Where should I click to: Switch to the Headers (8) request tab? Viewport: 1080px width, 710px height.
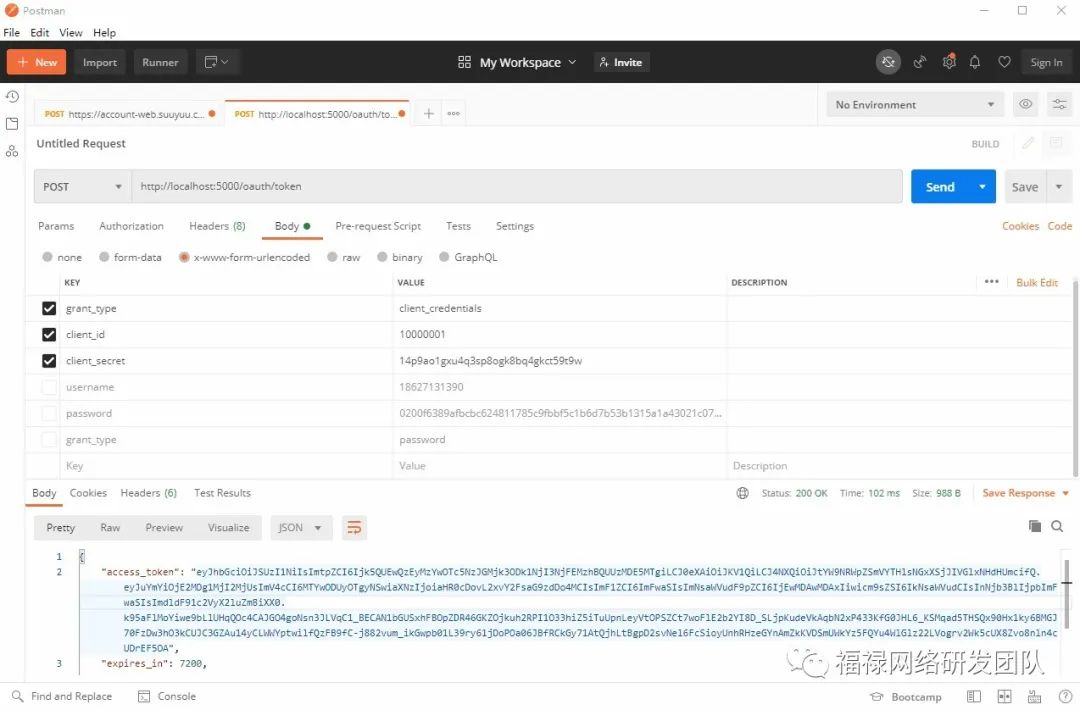[218, 226]
